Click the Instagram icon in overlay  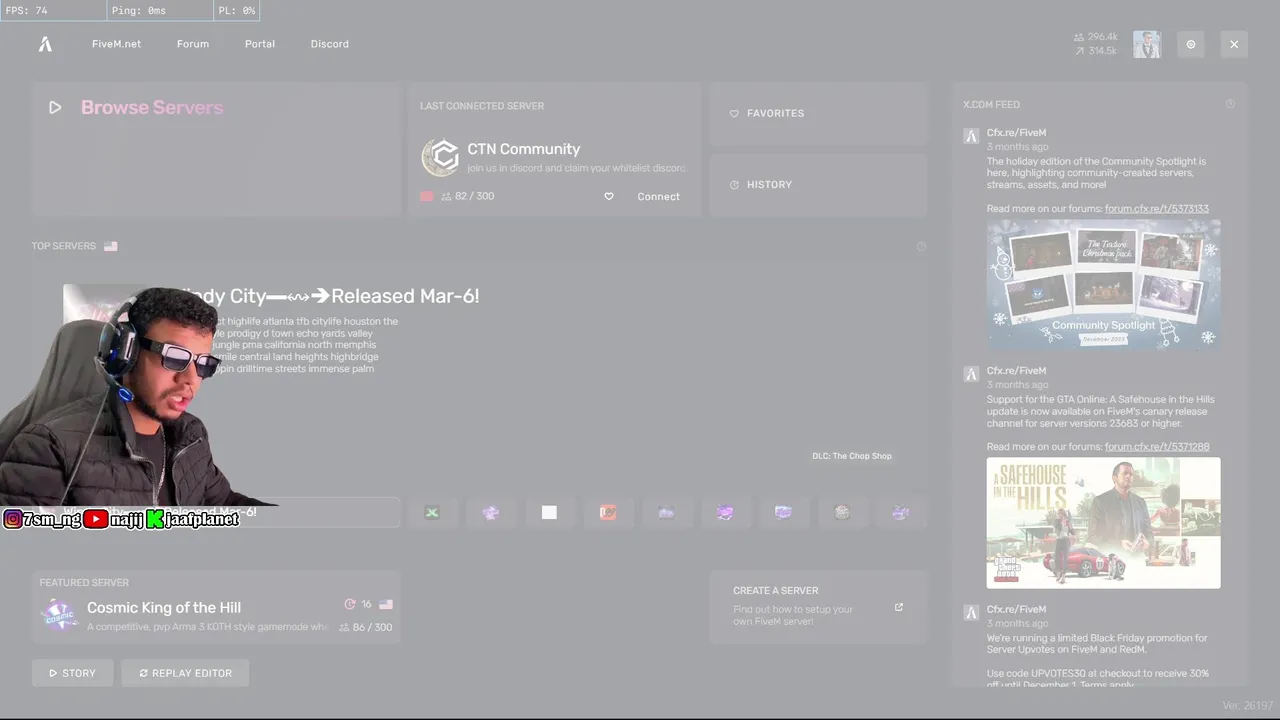pyautogui.click(x=12, y=519)
